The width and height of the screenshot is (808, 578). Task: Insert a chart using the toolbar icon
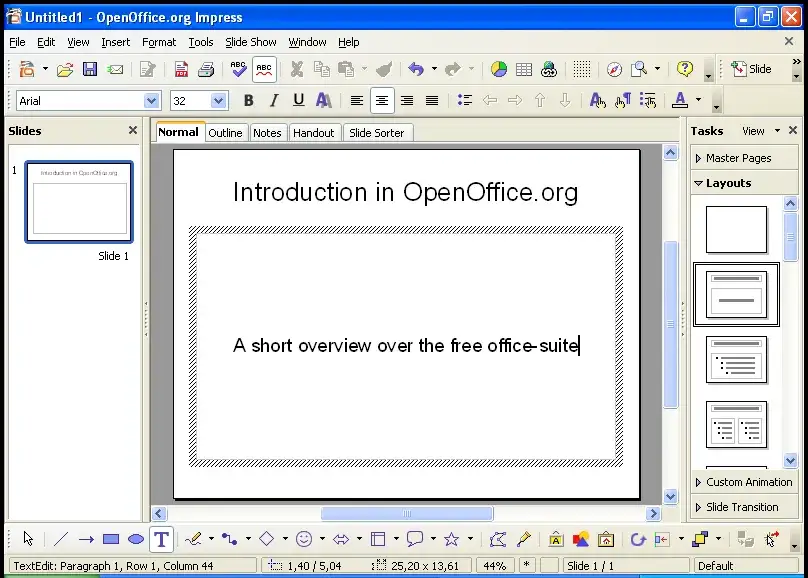coord(499,70)
